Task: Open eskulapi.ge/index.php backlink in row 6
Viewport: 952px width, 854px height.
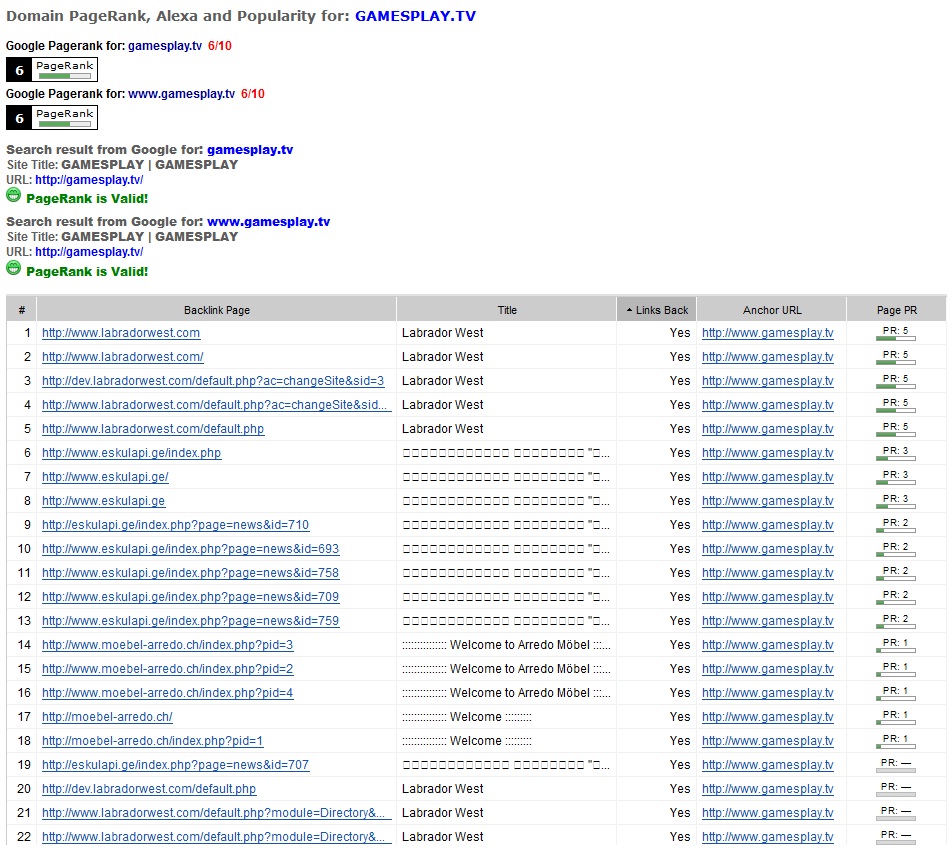Action: (131, 453)
